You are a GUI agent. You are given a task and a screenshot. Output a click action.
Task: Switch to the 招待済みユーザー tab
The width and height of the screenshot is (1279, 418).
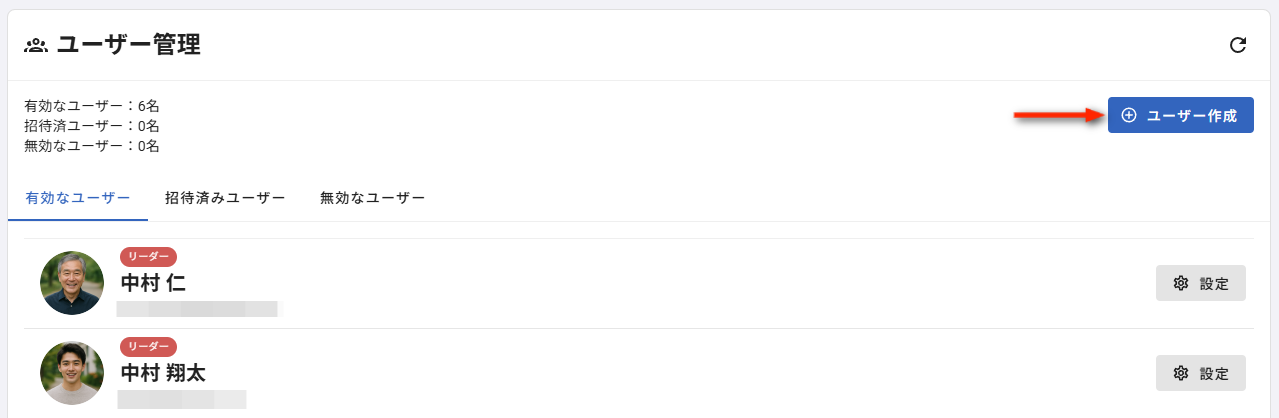click(225, 198)
